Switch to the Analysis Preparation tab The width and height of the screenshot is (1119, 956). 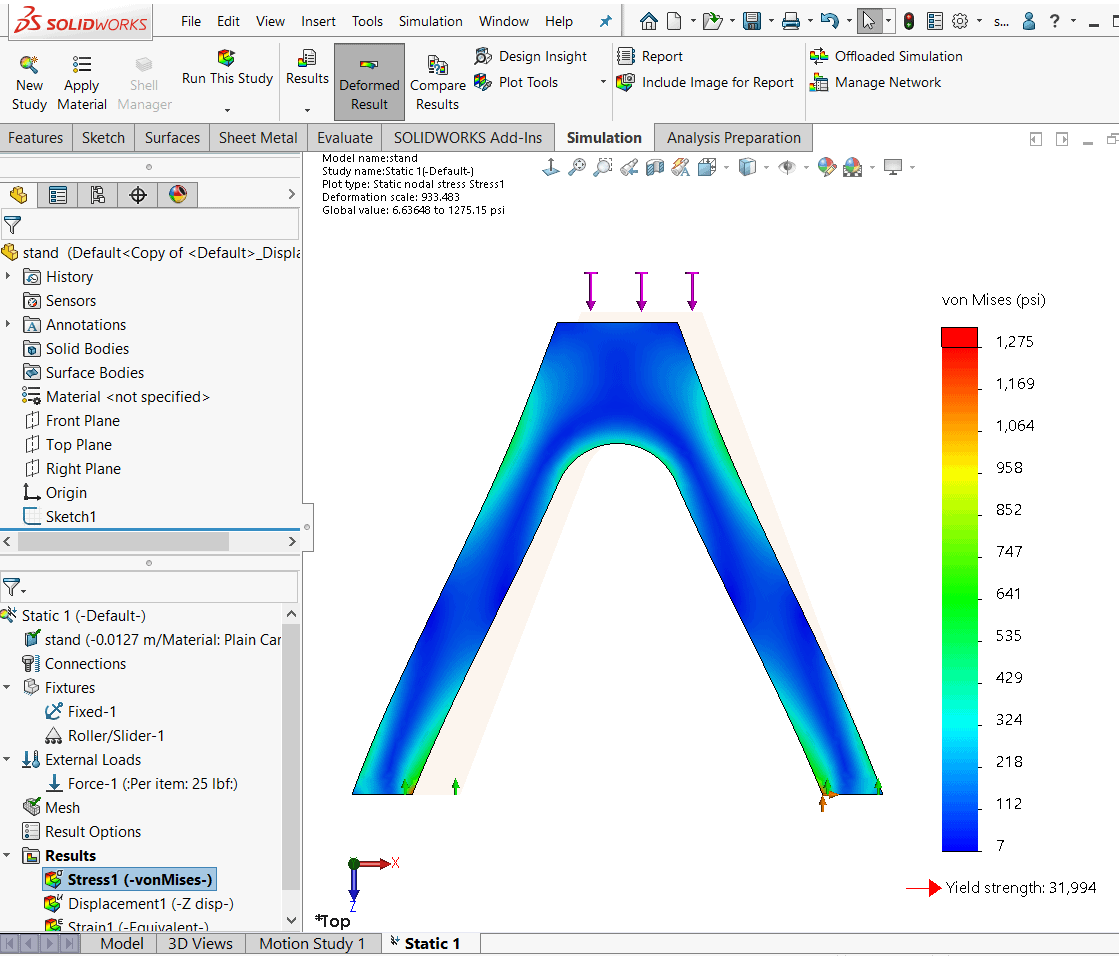pos(733,138)
